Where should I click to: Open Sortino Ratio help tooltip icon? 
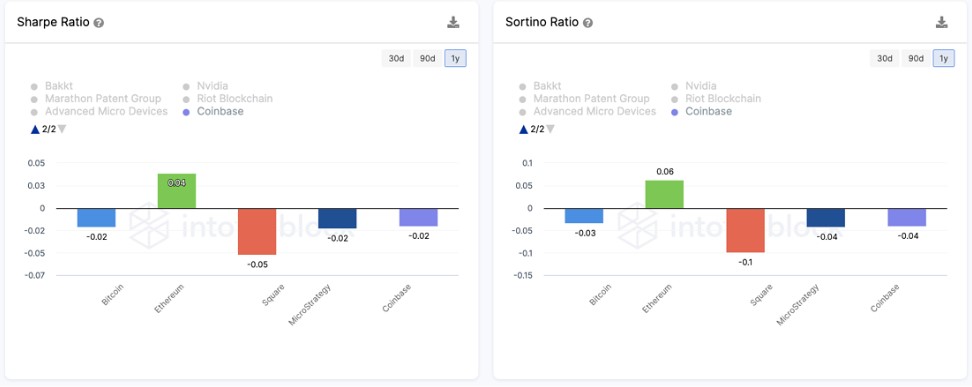click(588, 23)
